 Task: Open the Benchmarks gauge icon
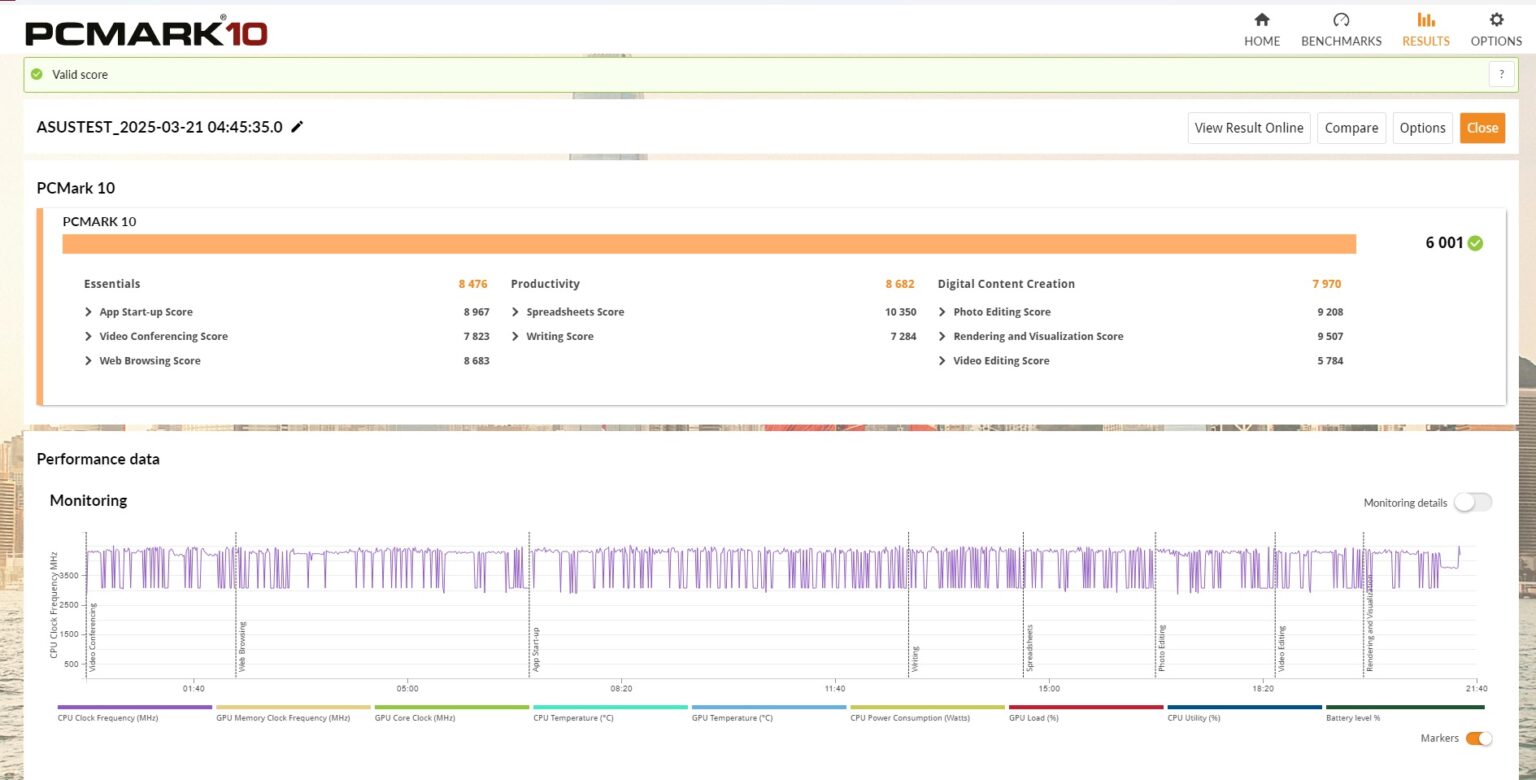click(x=1341, y=20)
